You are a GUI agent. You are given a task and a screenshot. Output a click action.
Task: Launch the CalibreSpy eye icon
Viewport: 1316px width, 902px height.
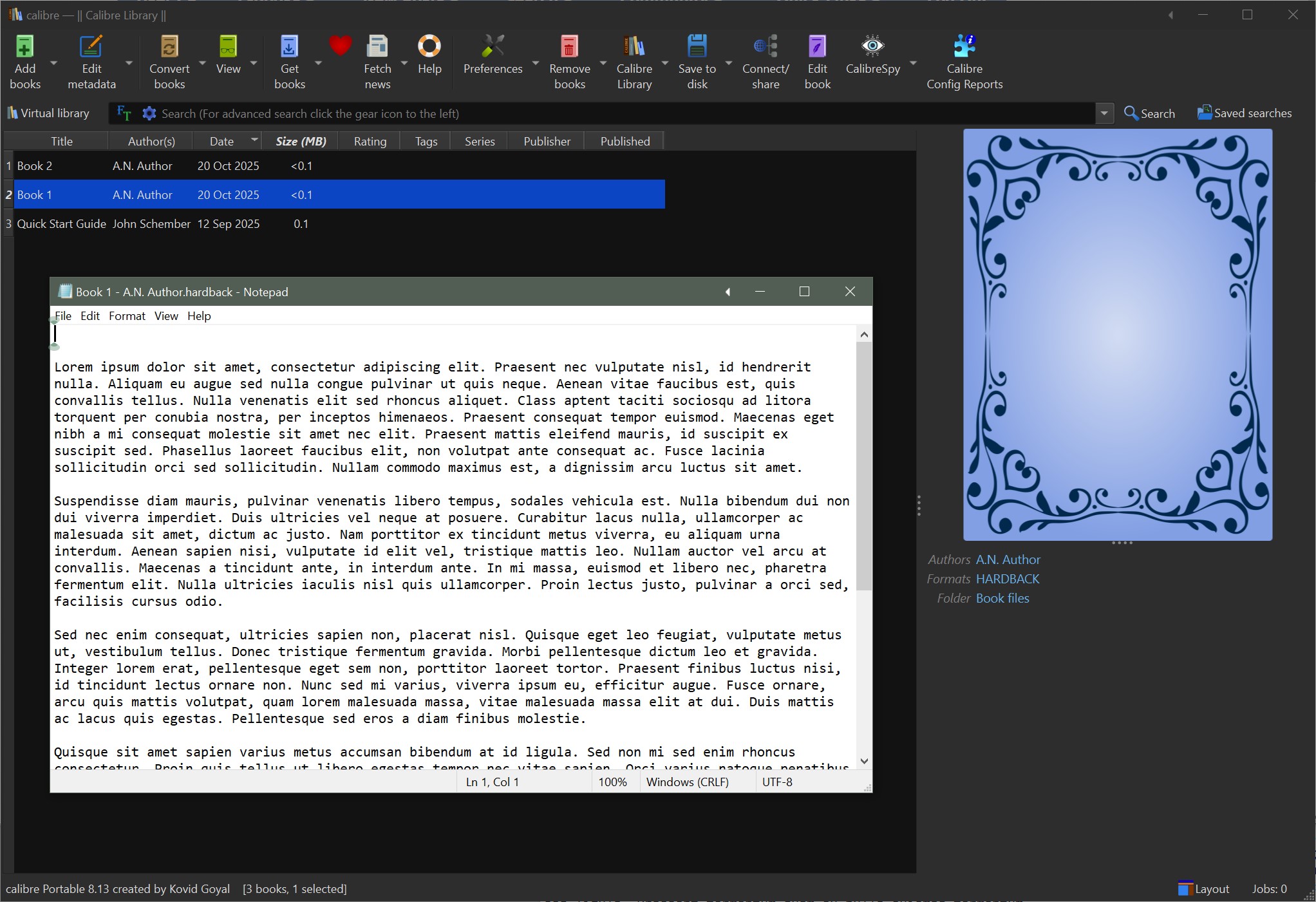[x=872, y=46]
